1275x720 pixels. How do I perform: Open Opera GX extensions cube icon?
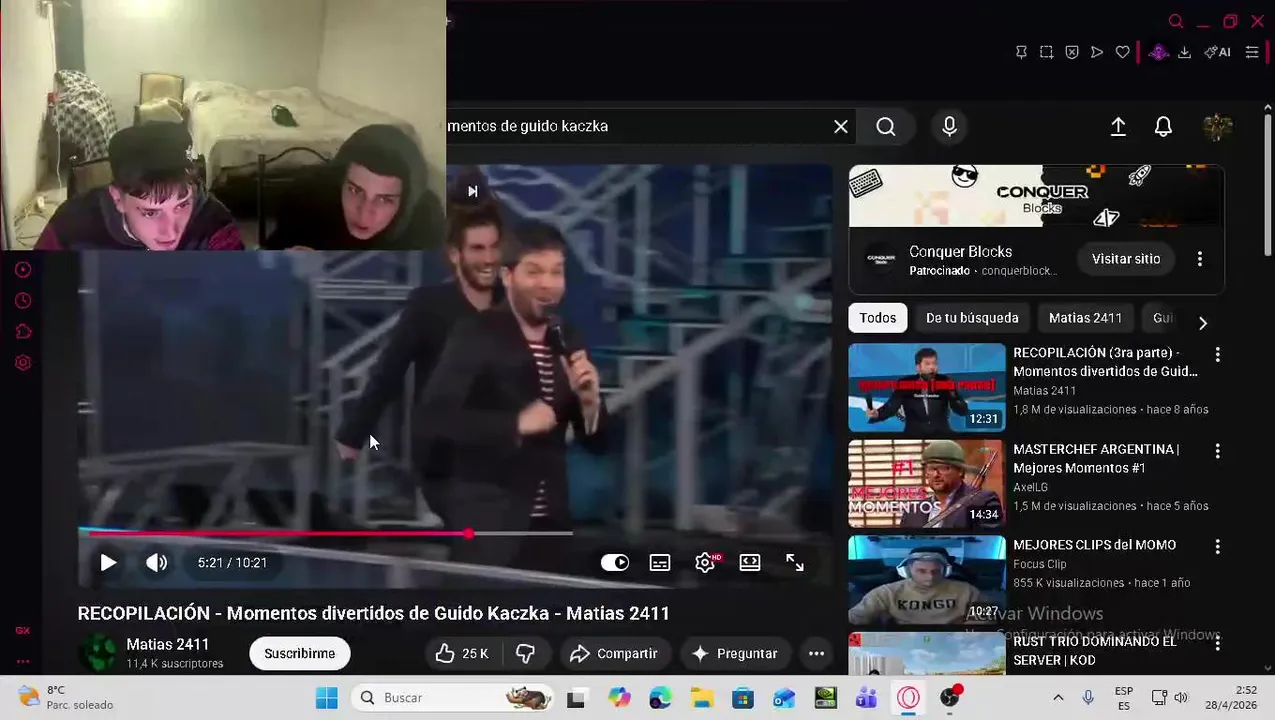(23, 332)
